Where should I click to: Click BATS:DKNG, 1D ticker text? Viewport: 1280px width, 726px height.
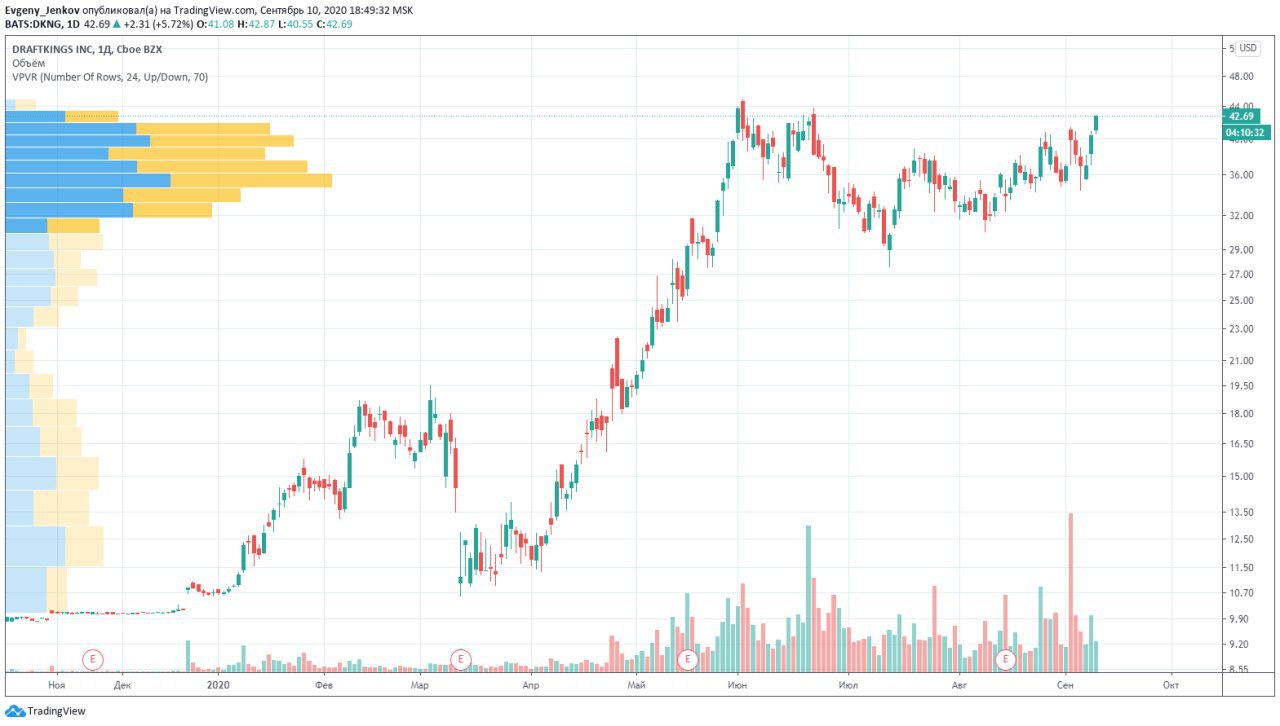pyautogui.click(x=42, y=22)
